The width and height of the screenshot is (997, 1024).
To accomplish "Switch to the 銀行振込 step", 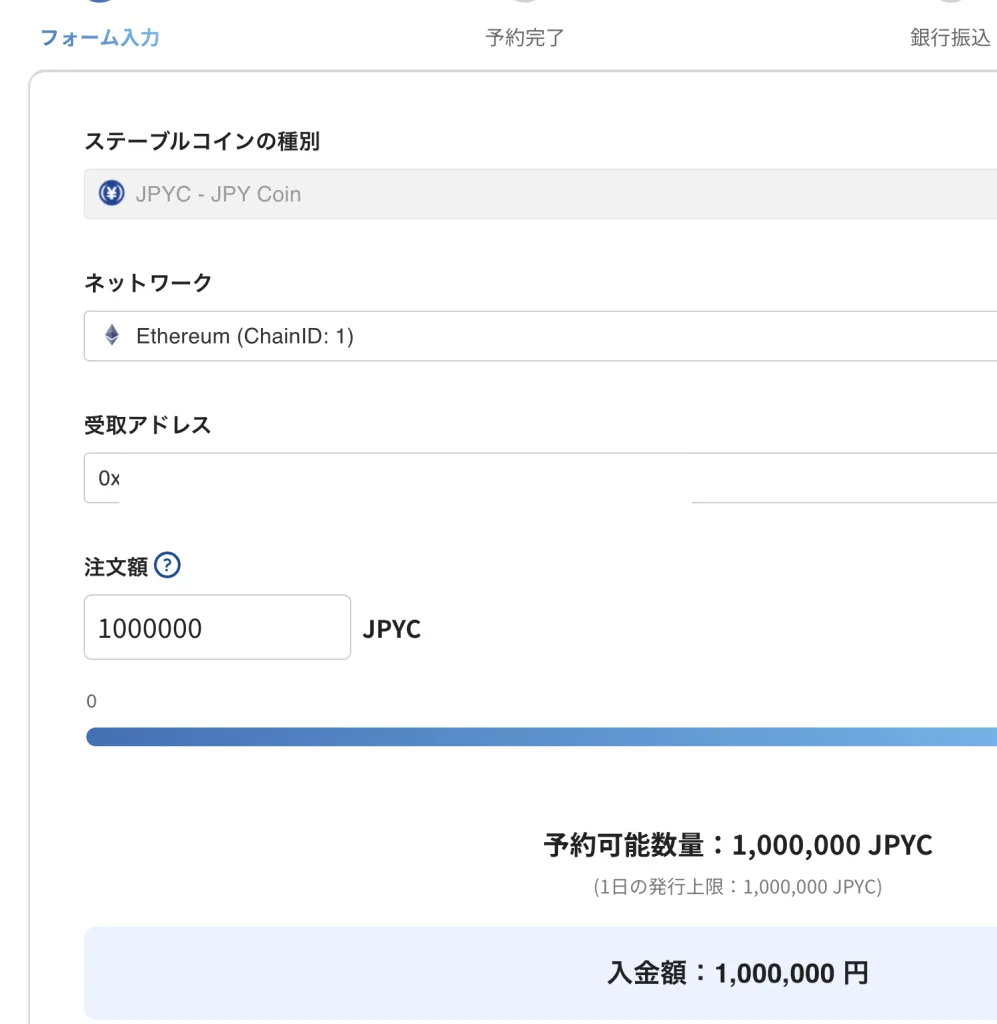I will [950, 38].
